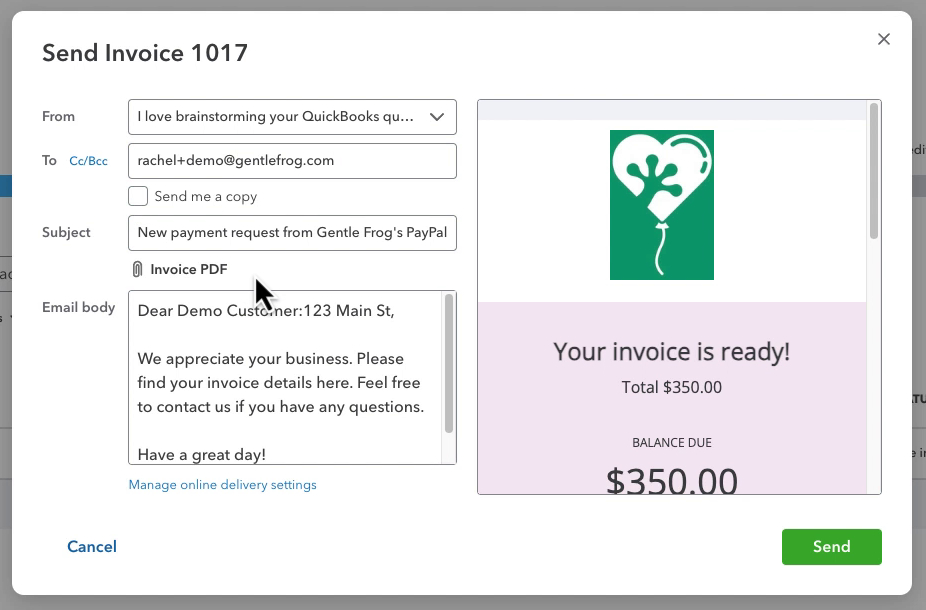Click the To email address field
This screenshot has height=610, width=926.
tap(292, 161)
